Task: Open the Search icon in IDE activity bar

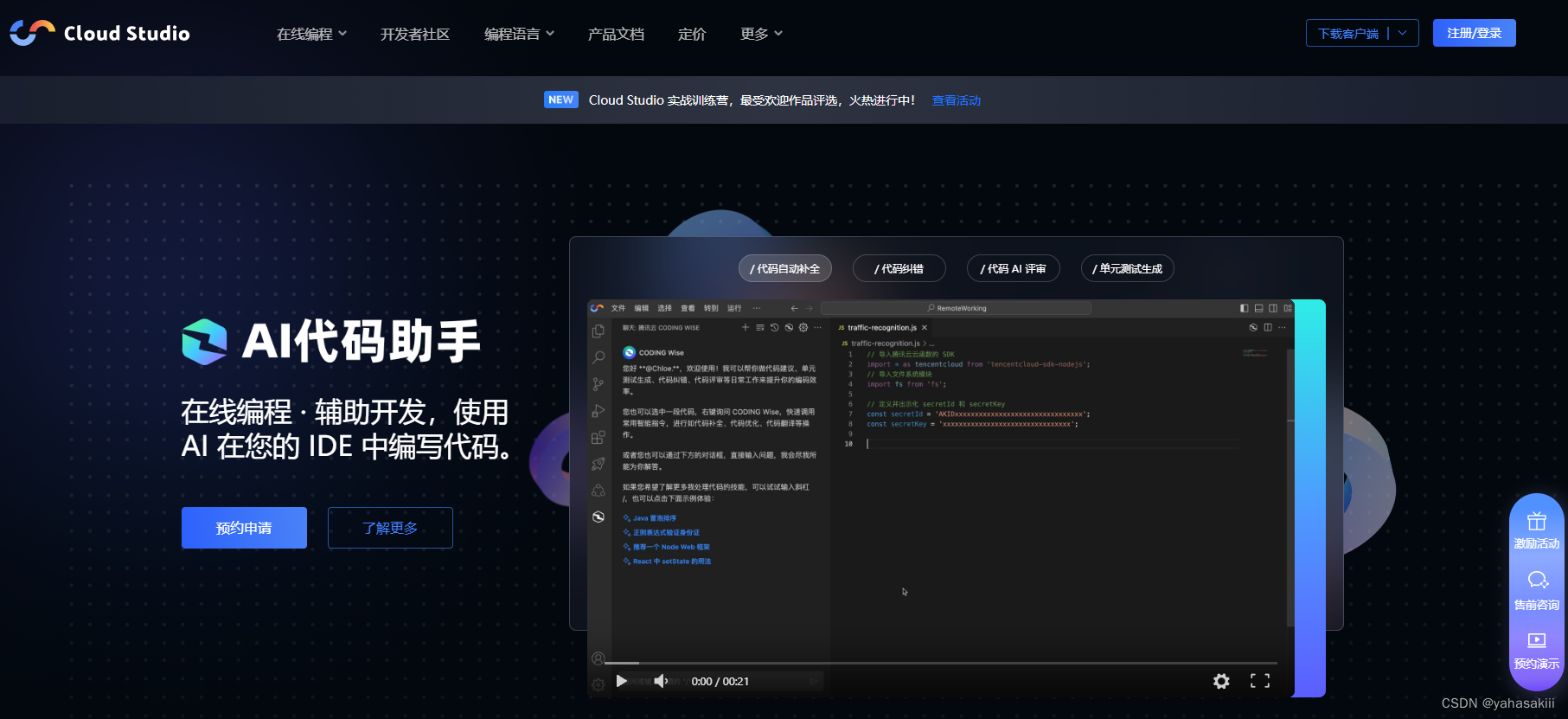Action: 598,357
